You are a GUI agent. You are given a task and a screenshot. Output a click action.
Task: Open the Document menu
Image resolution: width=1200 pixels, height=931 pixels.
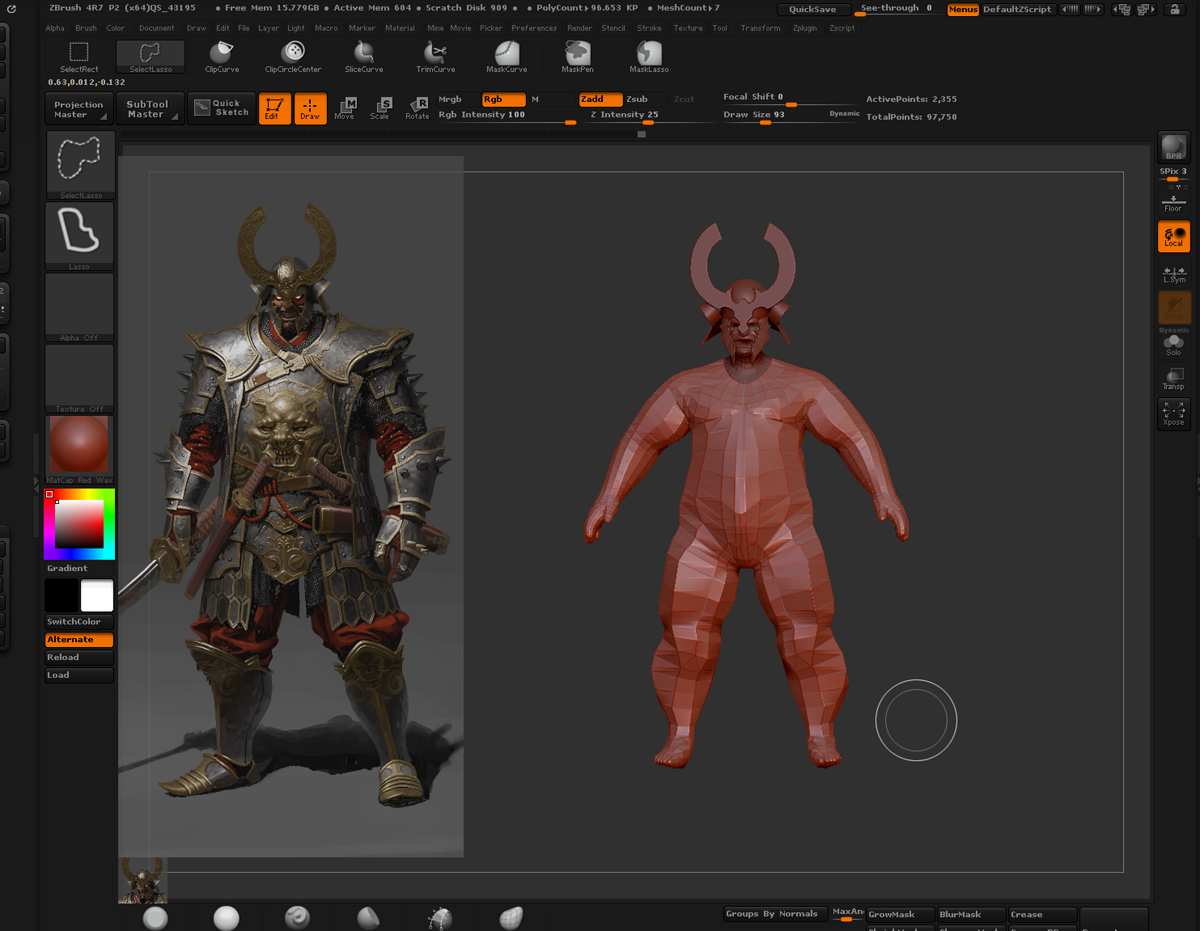click(x=157, y=28)
